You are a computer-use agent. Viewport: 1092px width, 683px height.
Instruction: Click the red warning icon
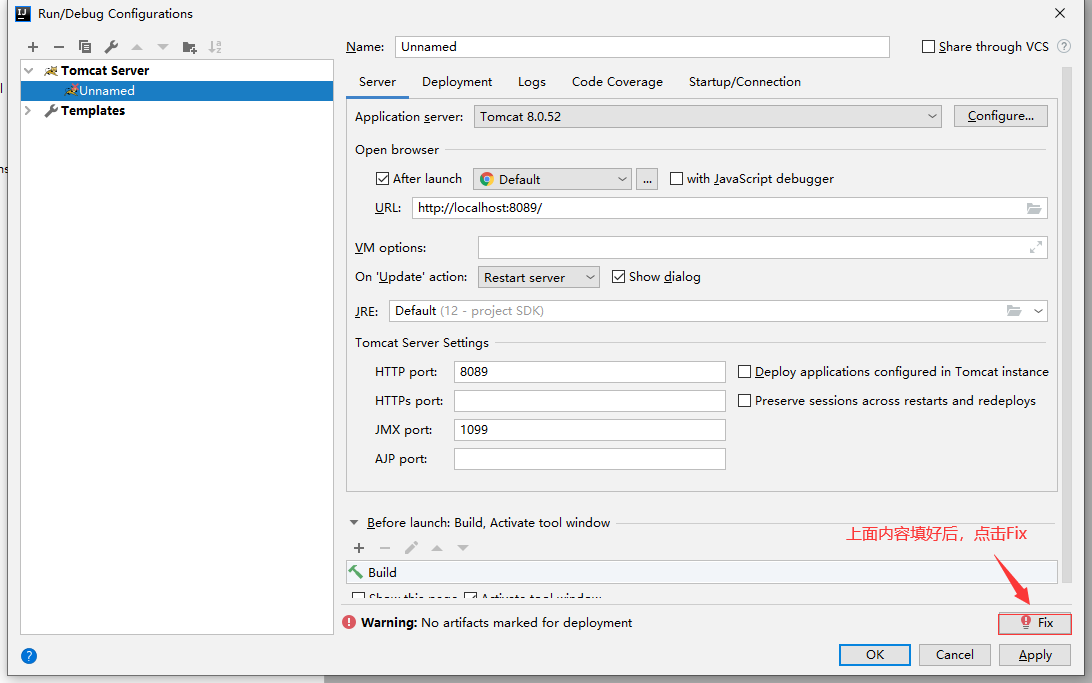pyautogui.click(x=349, y=622)
